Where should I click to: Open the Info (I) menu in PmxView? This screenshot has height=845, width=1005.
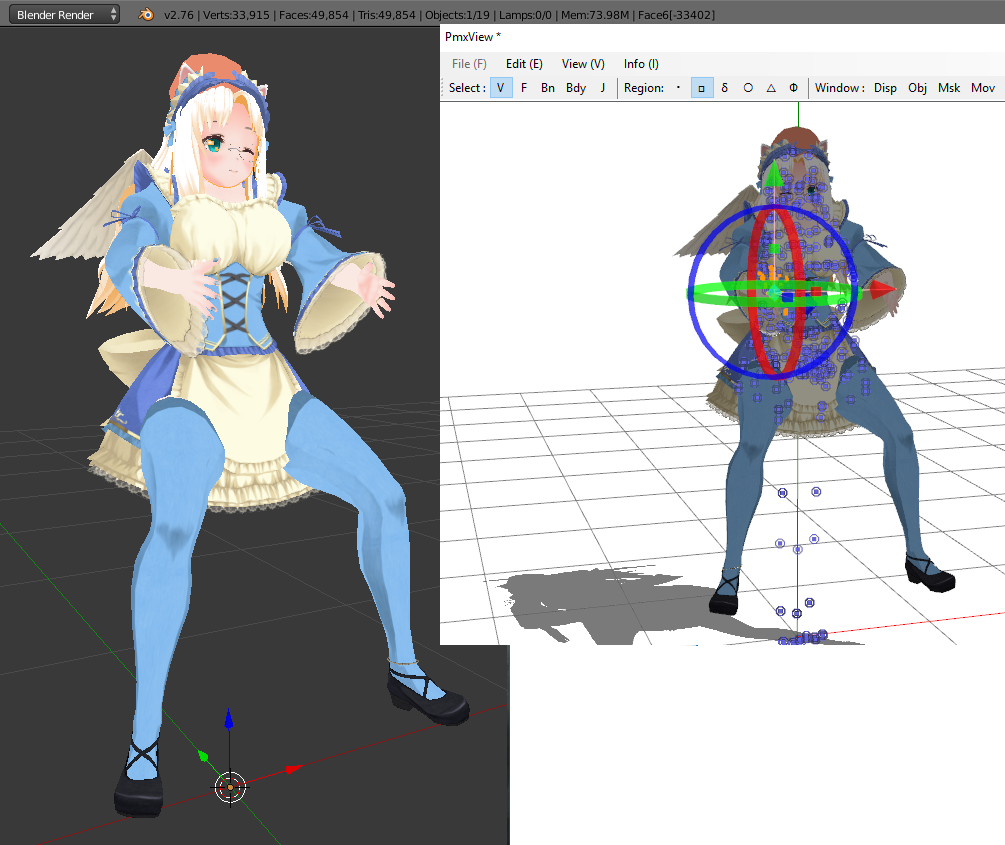[x=641, y=63]
